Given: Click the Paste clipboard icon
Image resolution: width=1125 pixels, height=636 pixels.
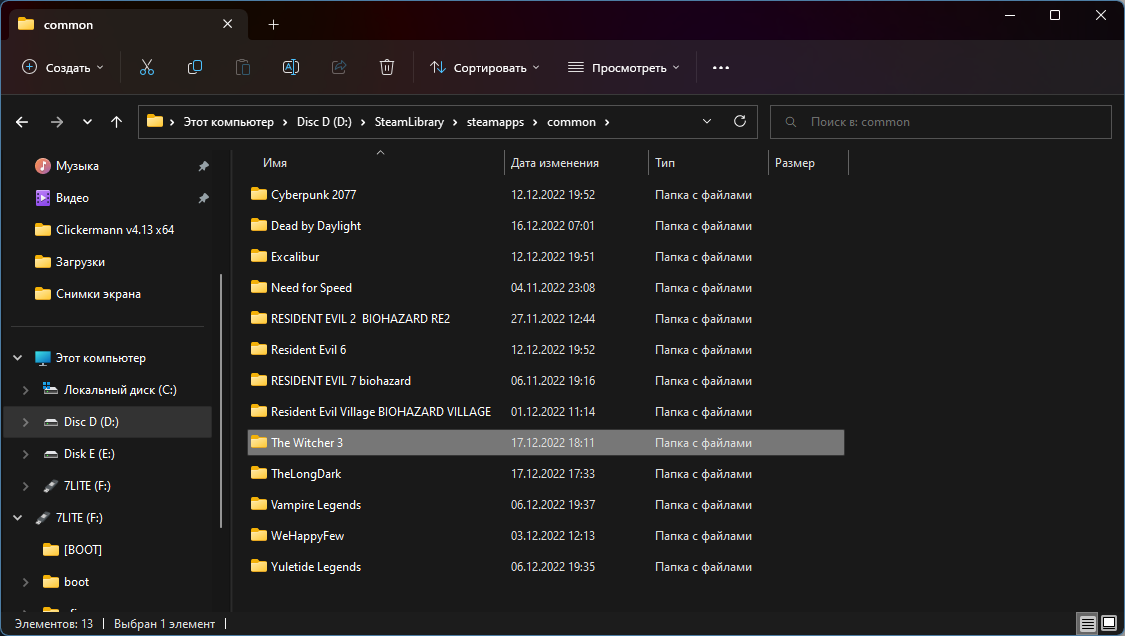Looking at the screenshot, I should point(243,67).
